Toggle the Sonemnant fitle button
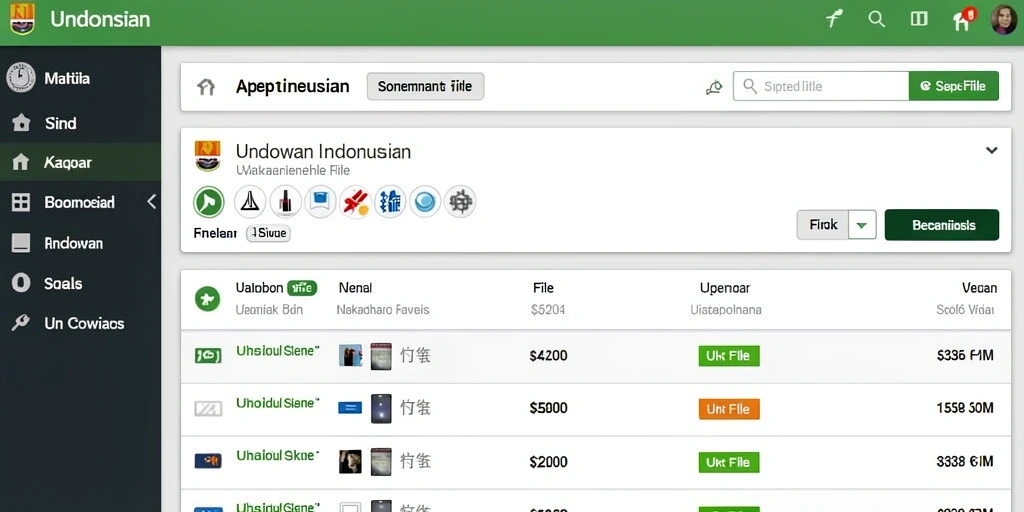Viewport: 1024px width, 512px height. point(425,86)
